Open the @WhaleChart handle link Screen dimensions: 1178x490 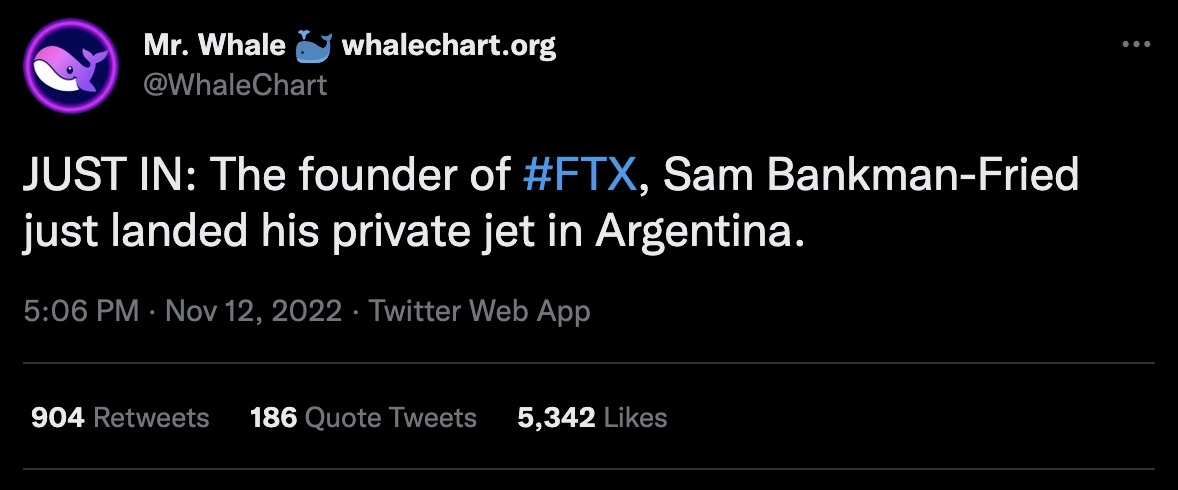pos(235,84)
